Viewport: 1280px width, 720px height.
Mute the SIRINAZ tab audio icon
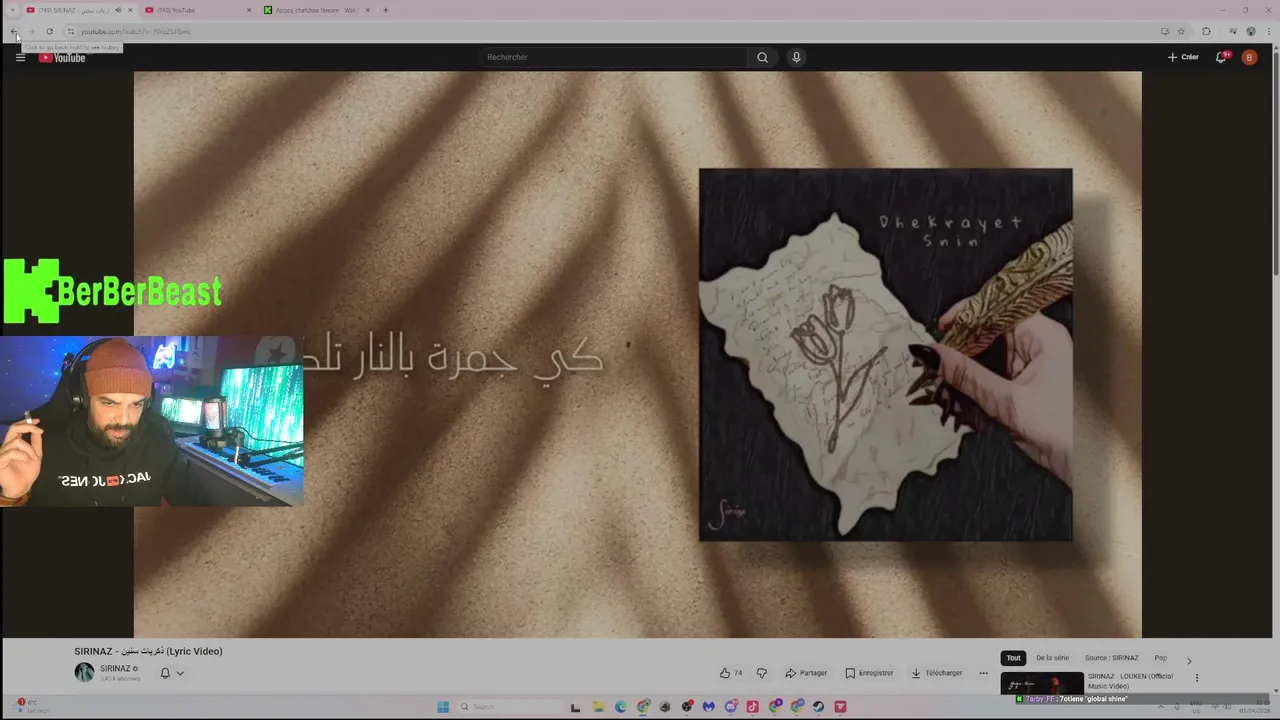tap(118, 10)
